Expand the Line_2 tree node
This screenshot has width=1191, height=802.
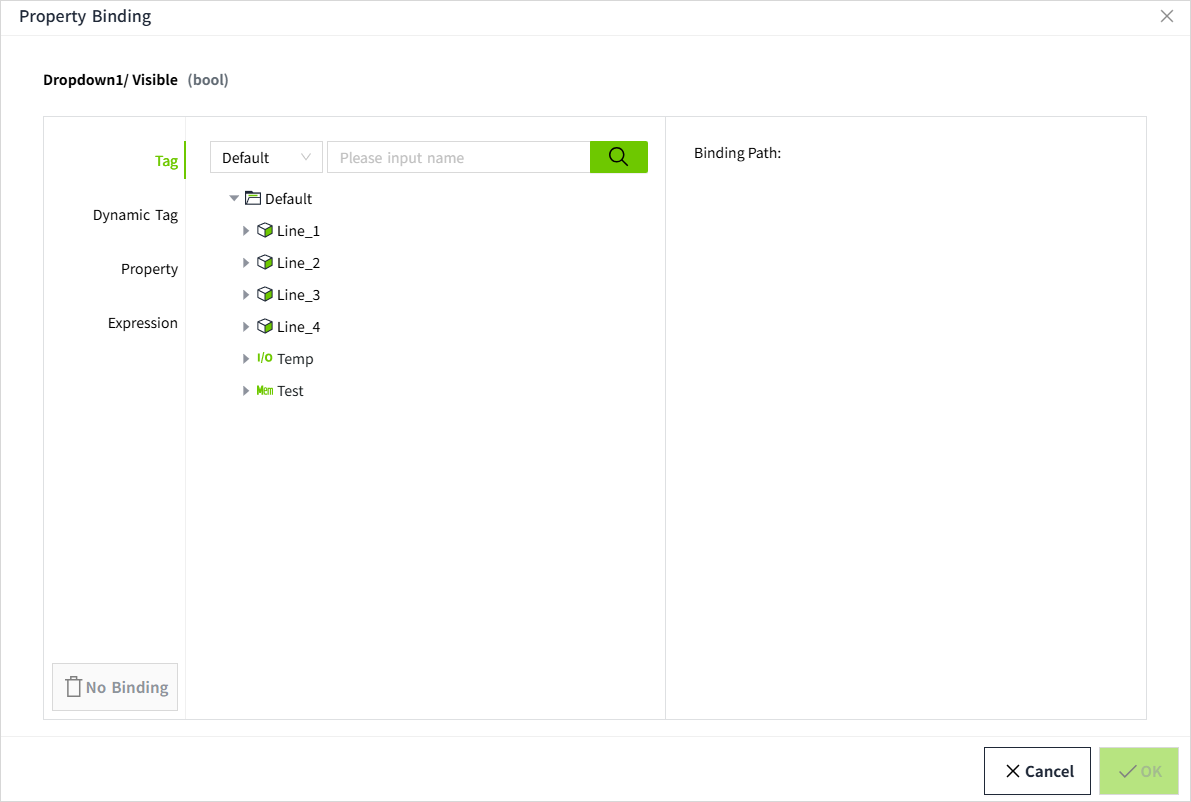pos(246,263)
